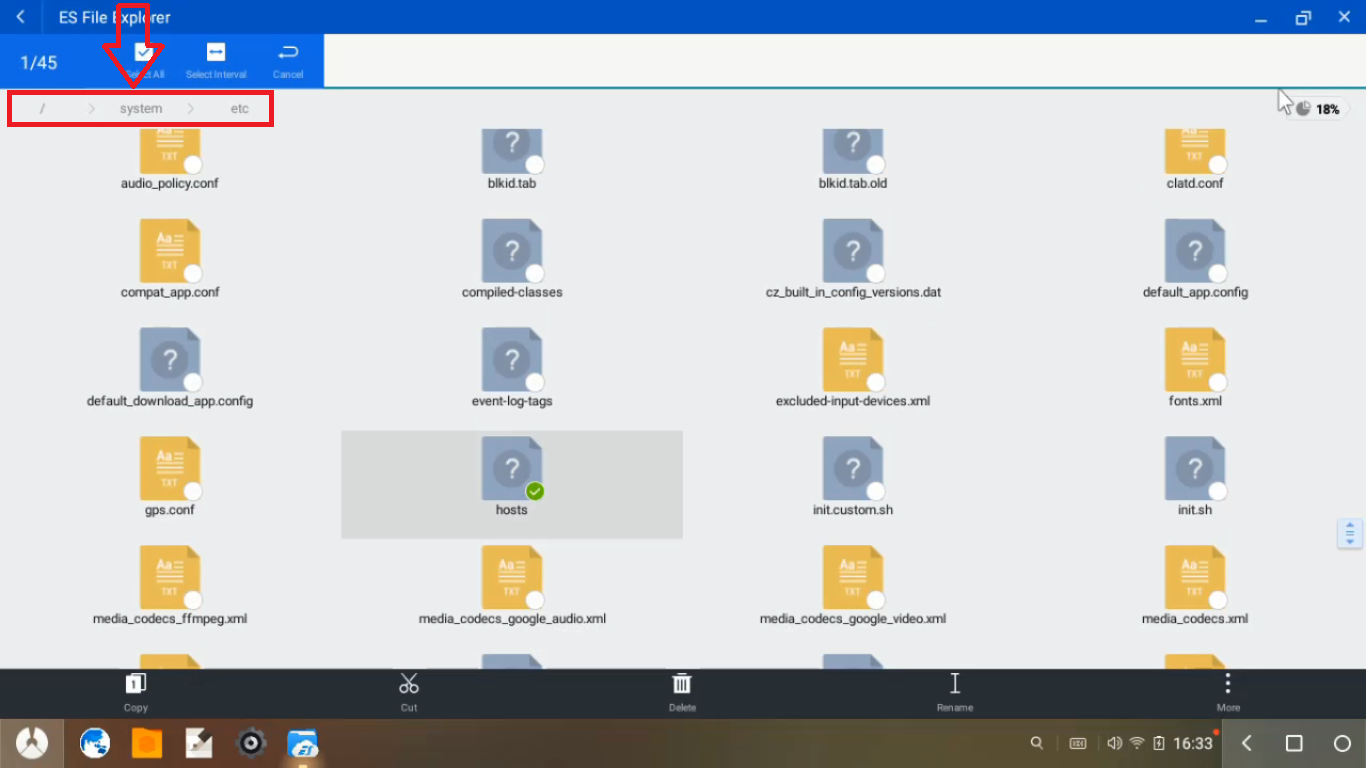Click the event-log-tags file icon
Image resolution: width=1366 pixels, height=768 pixels.
(x=512, y=359)
